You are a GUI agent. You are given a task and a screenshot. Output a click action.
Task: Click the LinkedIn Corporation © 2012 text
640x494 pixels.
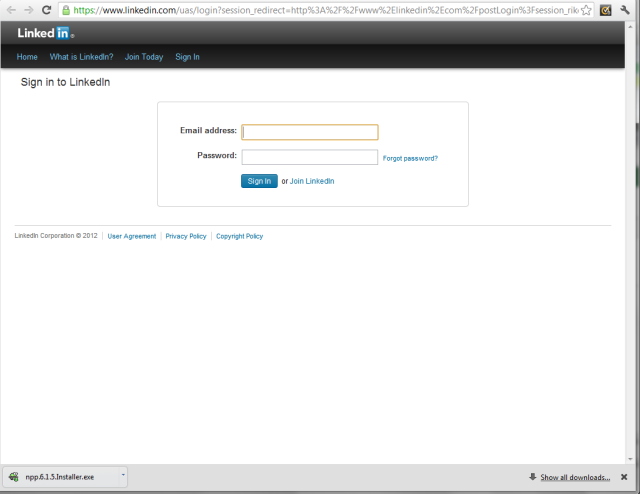click(x=56, y=236)
